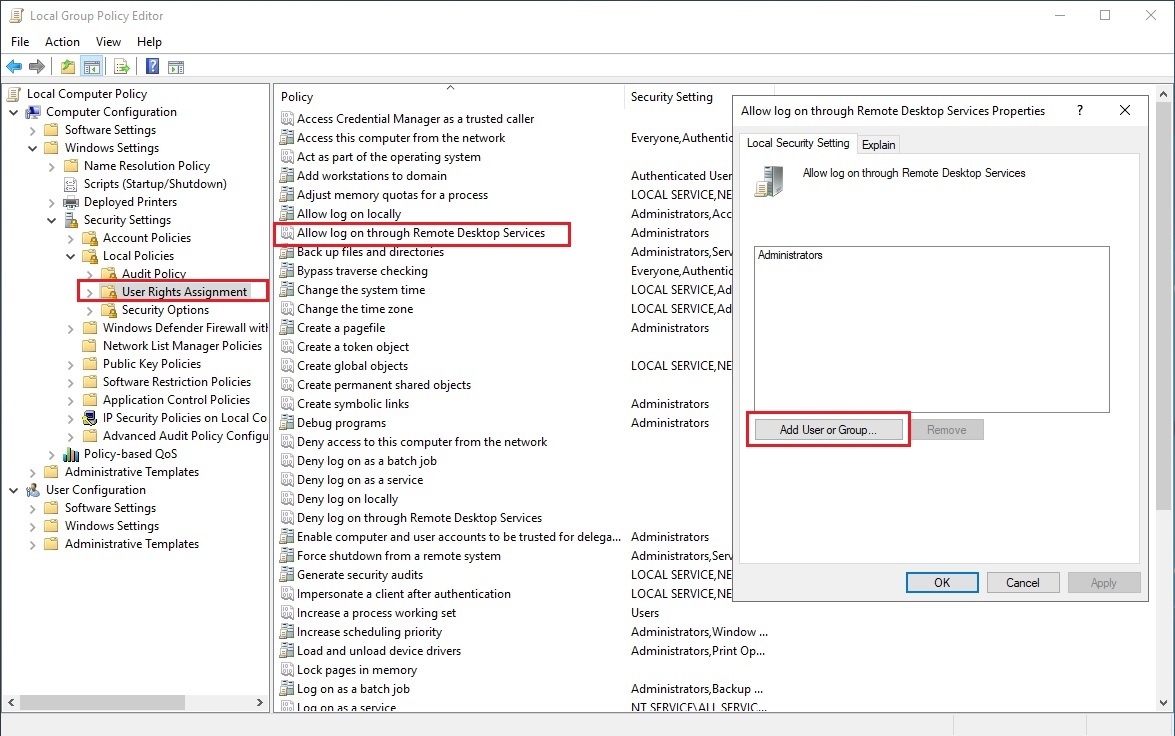This screenshot has width=1175, height=736.
Task: Click the Add User or Group button
Action: point(827,430)
